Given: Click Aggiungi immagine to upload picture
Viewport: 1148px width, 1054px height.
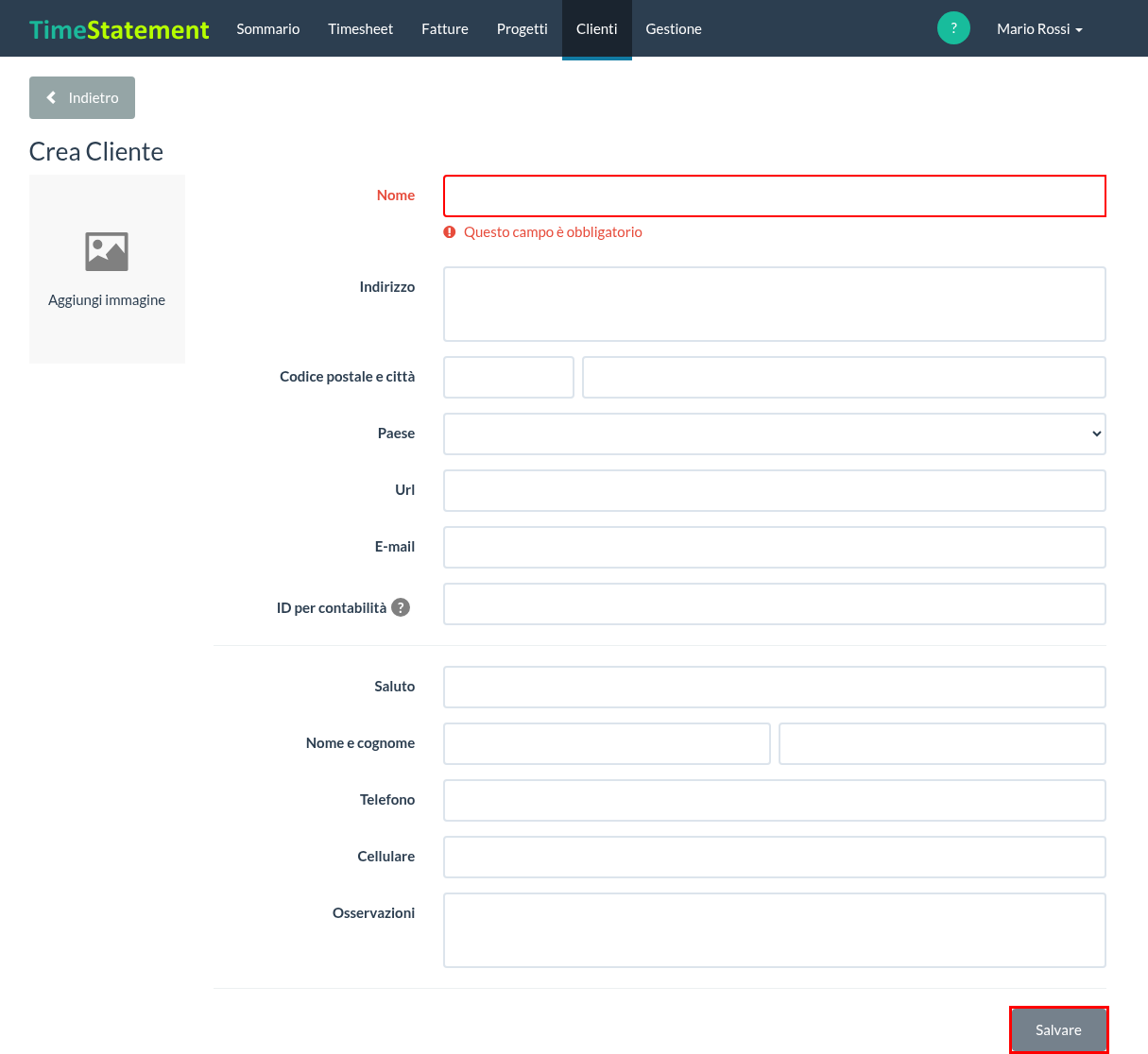Looking at the screenshot, I should point(107,300).
